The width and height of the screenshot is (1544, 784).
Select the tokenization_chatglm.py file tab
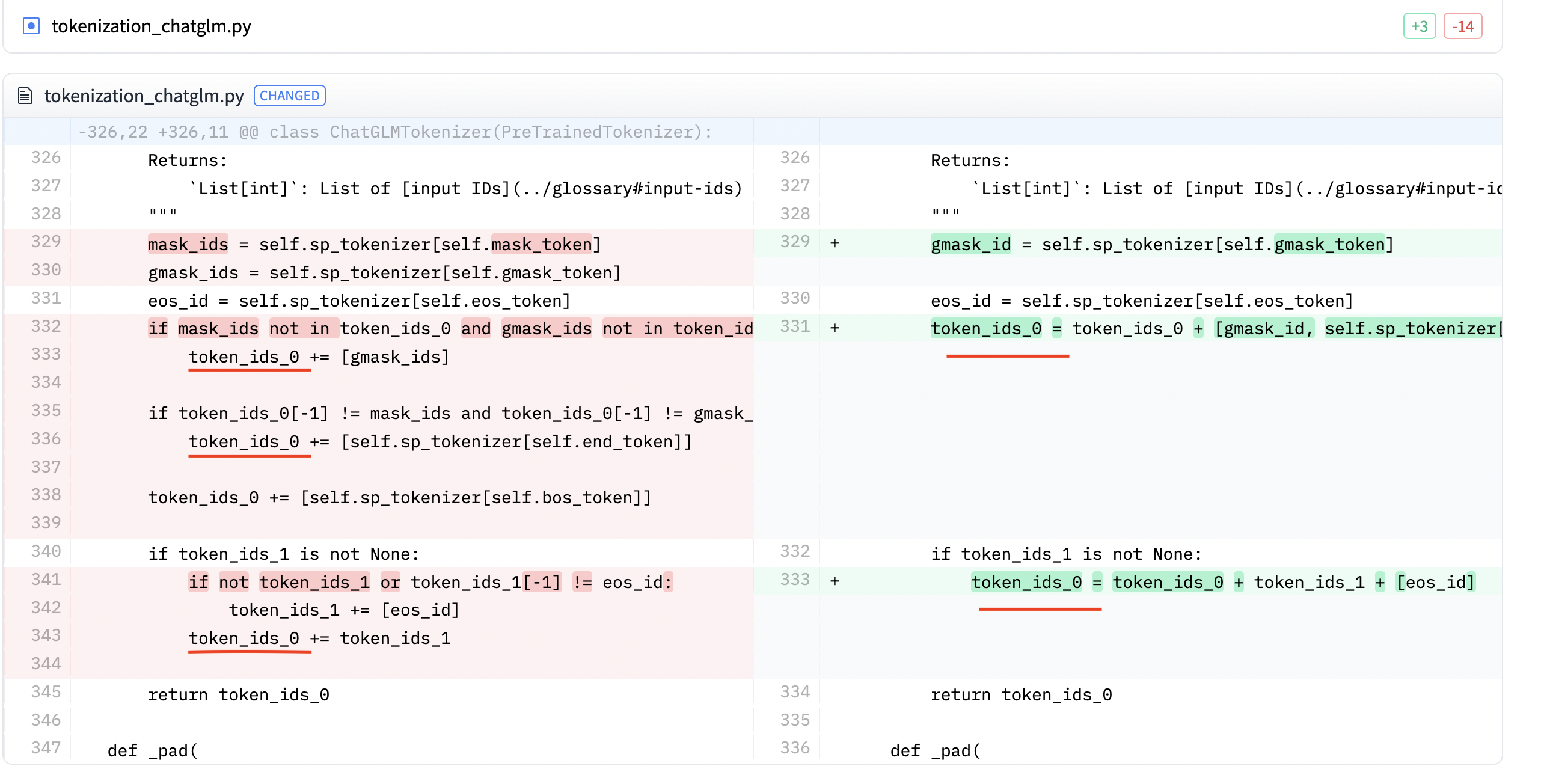[152, 26]
